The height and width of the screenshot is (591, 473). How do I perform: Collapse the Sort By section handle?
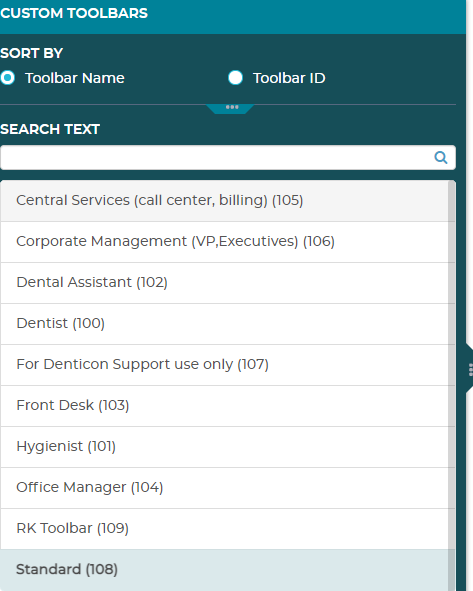click(x=231, y=108)
